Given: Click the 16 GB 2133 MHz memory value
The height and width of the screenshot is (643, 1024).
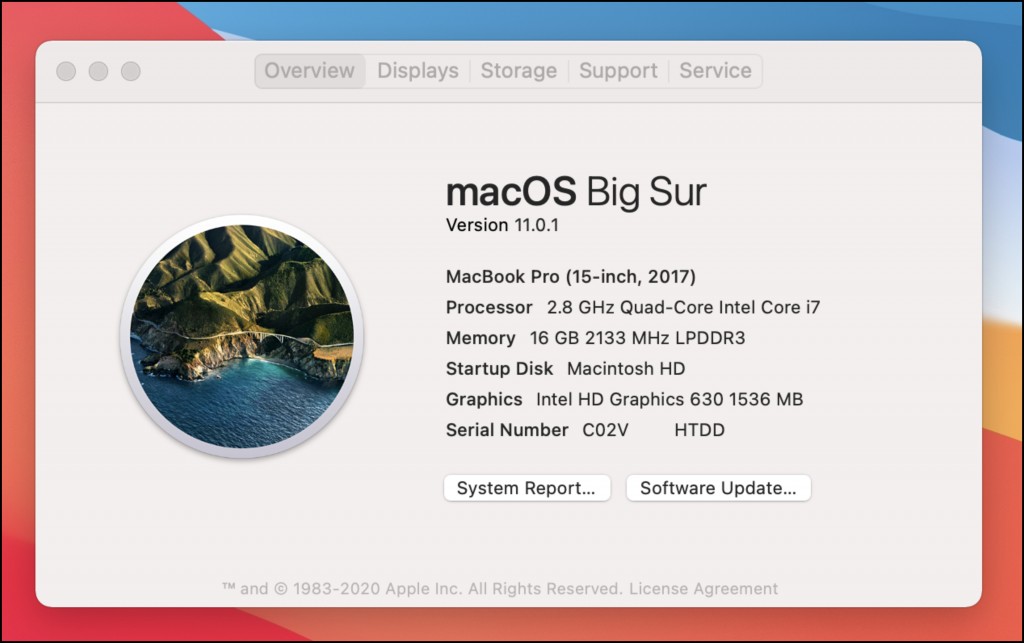Looking at the screenshot, I should 637,338.
